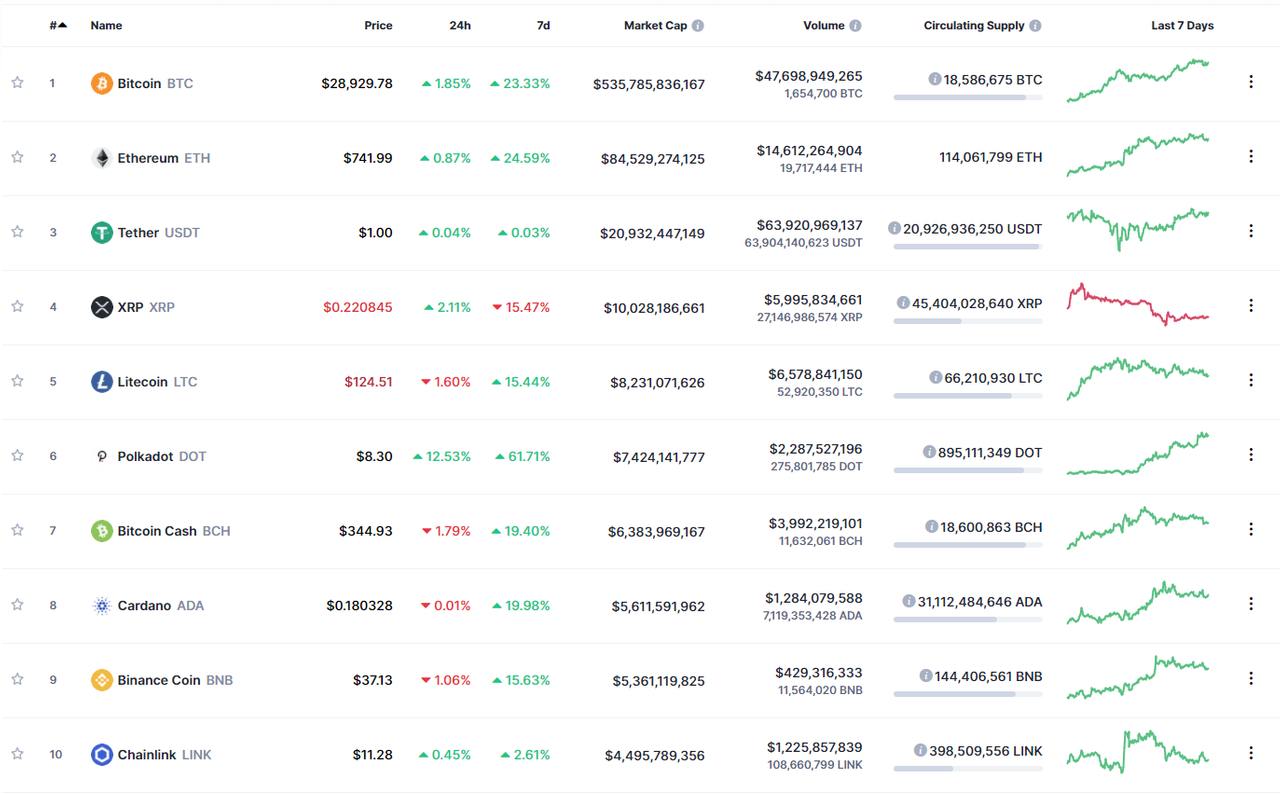Toggle the Bitcoin Cash star
This screenshot has width=1280, height=795.
click(17, 530)
